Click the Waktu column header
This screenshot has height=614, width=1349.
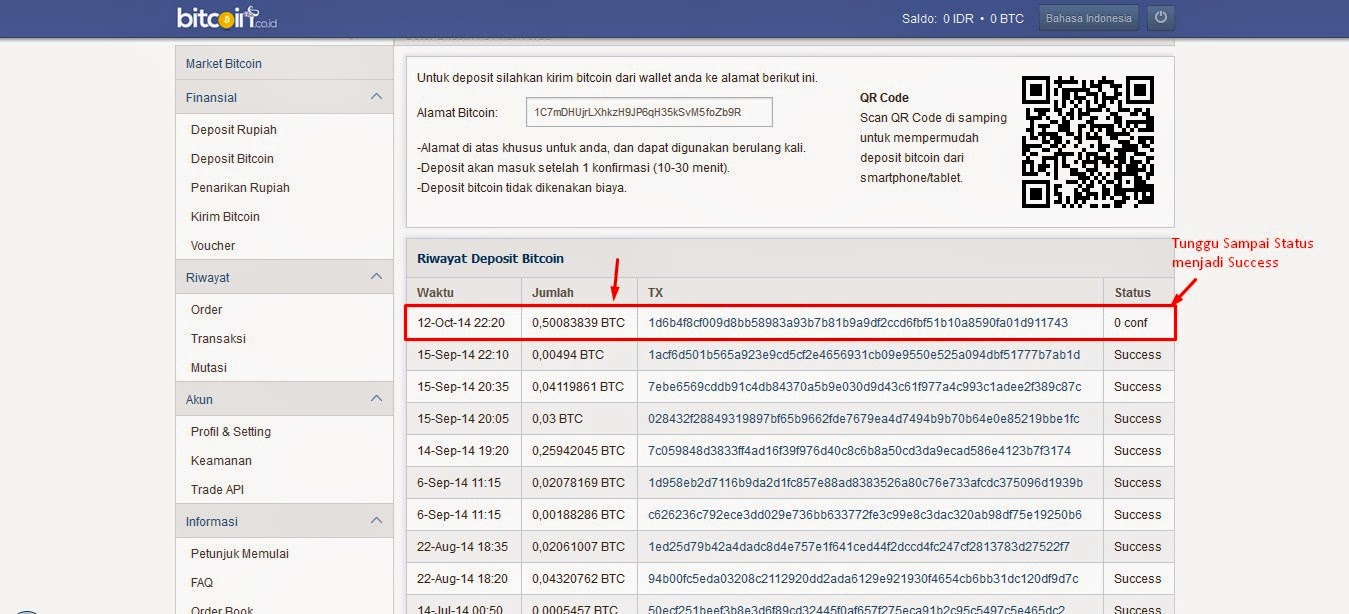435,293
